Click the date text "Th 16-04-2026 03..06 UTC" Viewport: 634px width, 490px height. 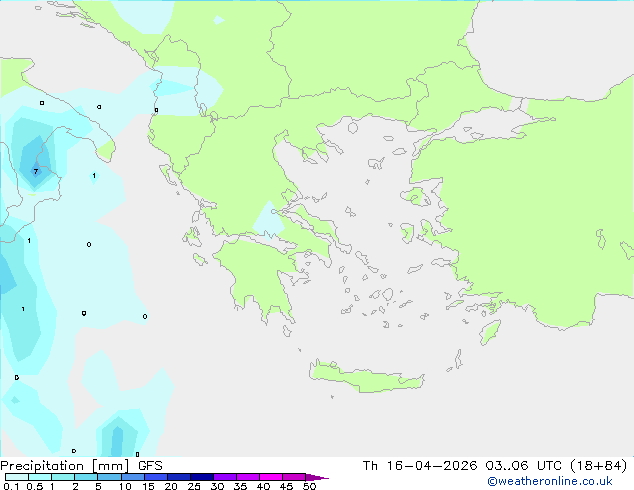coord(462,466)
